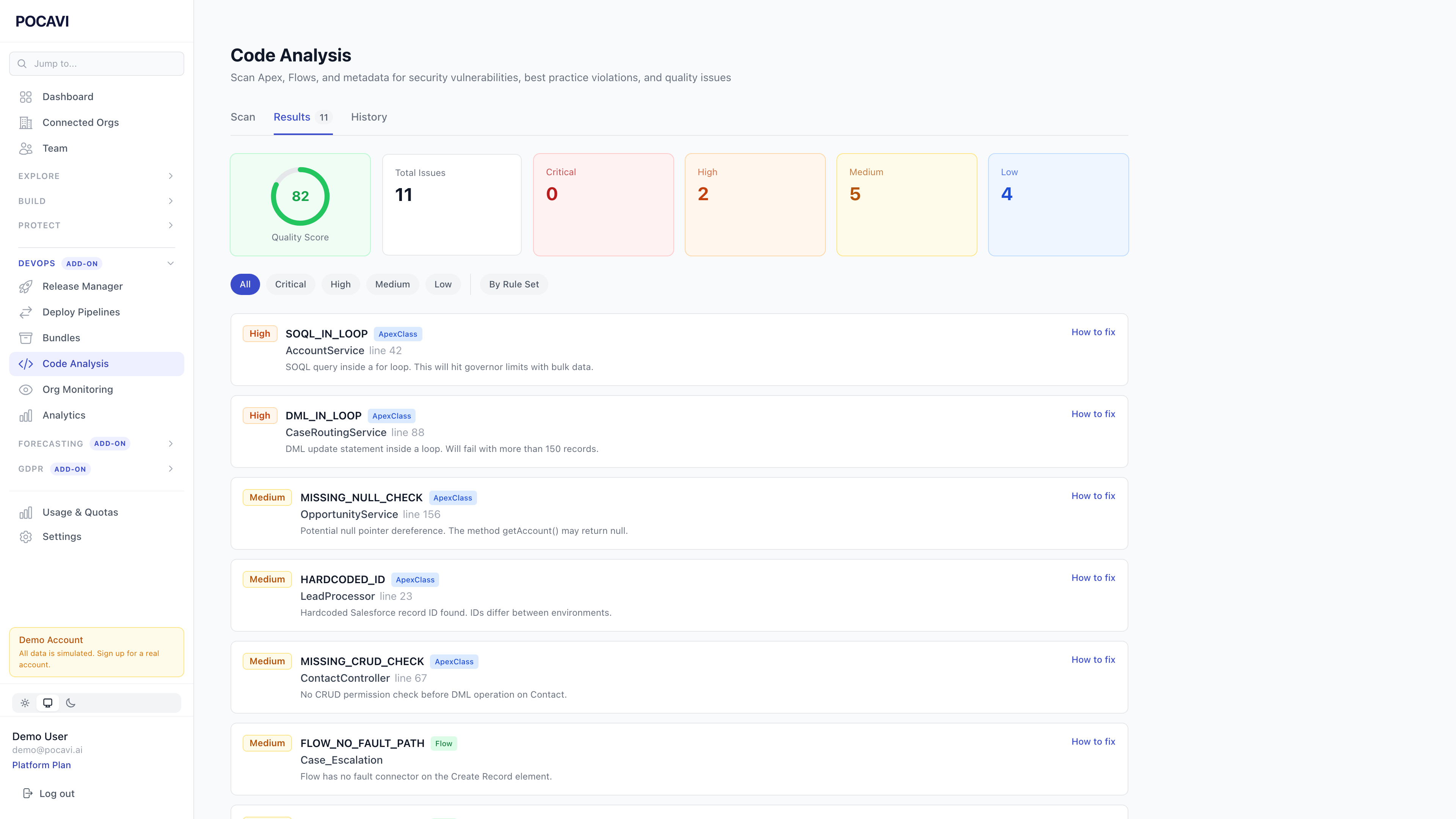Expand the FORECASTING add-on section
1456x819 pixels.
tap(97, 444)
